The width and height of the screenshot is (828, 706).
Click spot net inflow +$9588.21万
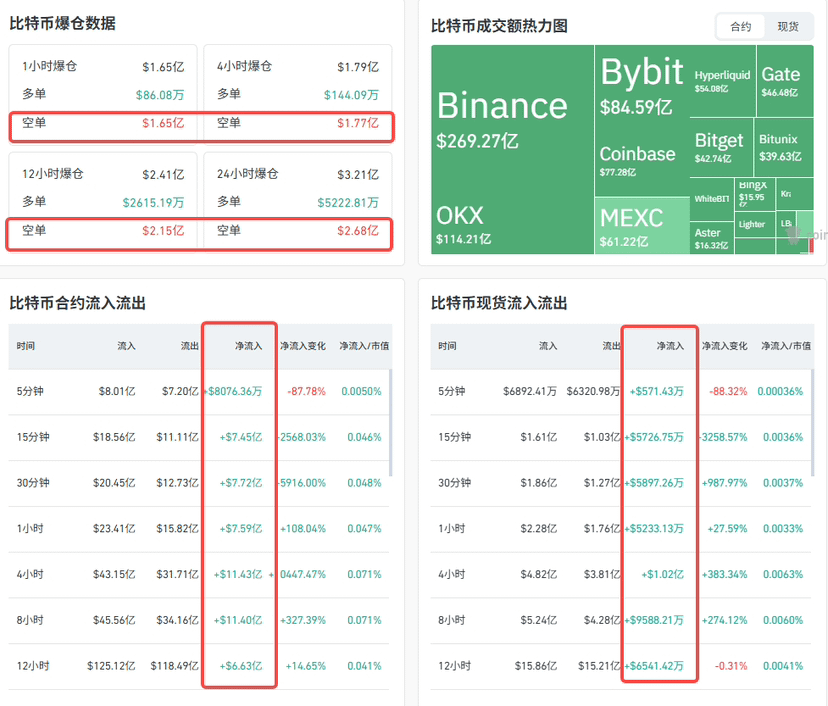654,620
